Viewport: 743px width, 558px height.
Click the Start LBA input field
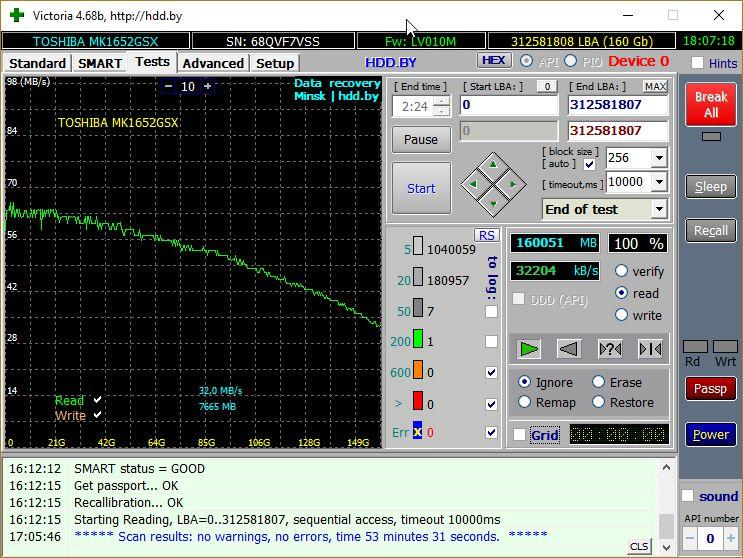click(x=509, y=105)
